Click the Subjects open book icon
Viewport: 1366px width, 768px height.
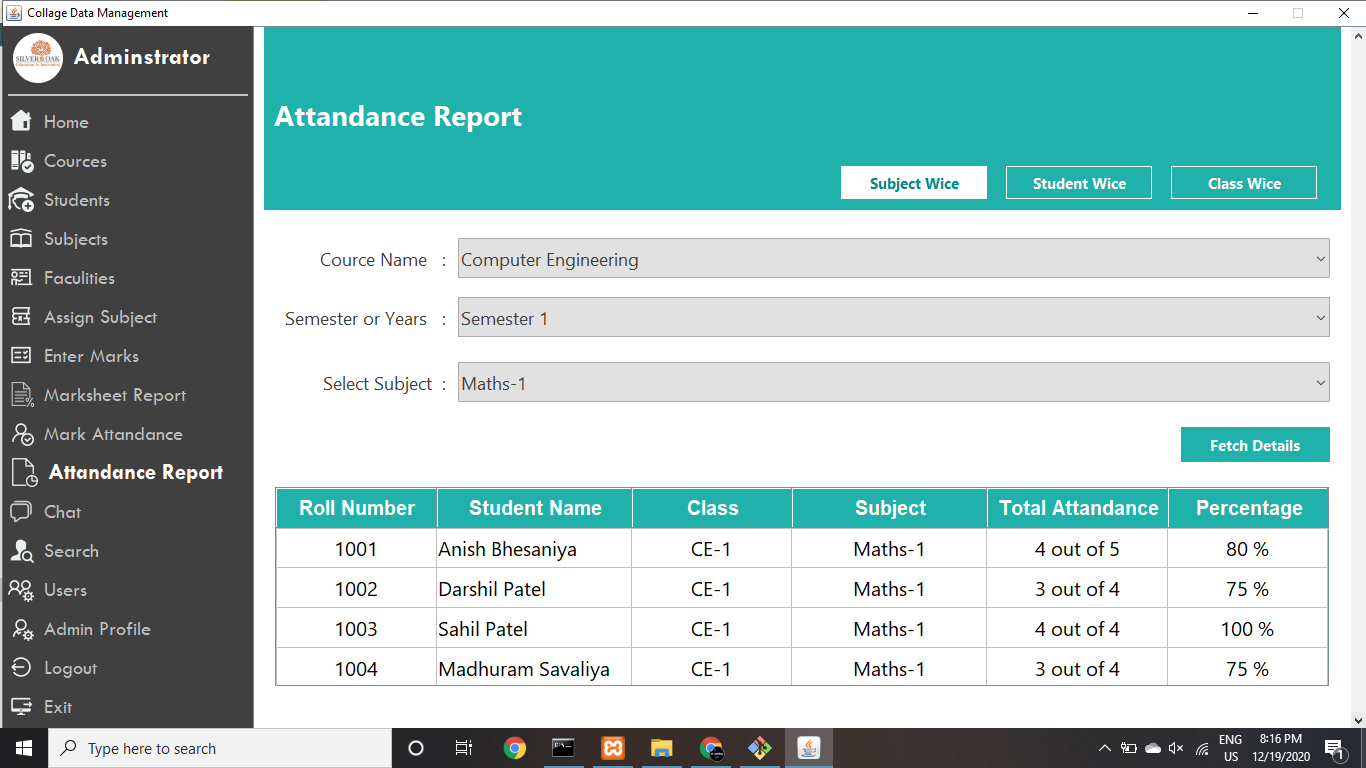pos(22,239)
